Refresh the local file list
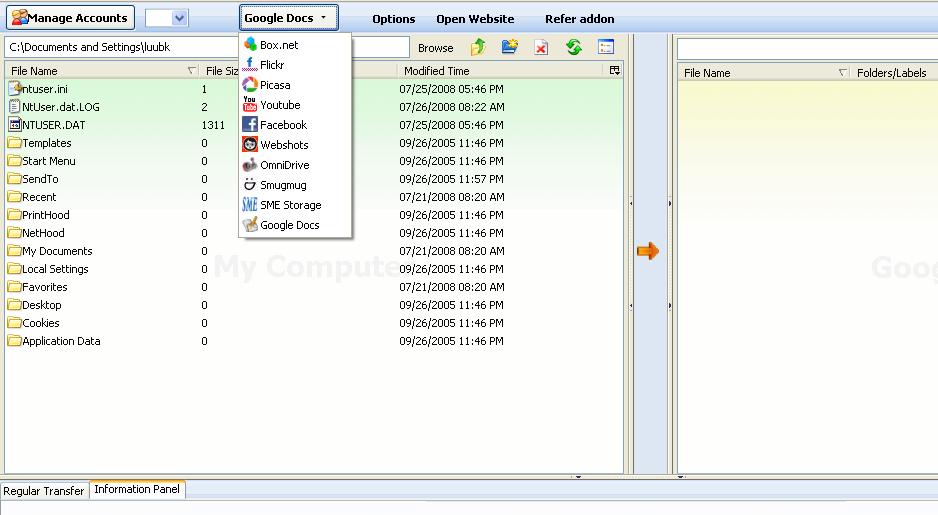The image size is (938, 515). (x=574, y=47)
